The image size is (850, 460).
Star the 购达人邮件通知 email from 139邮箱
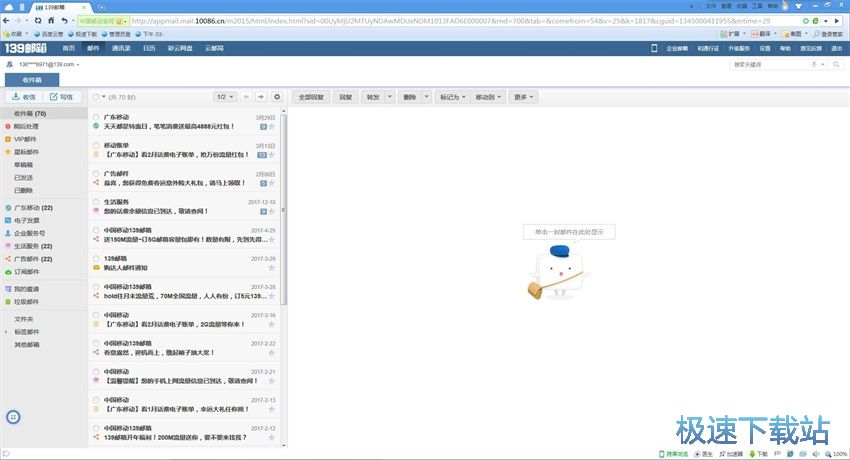272,268
